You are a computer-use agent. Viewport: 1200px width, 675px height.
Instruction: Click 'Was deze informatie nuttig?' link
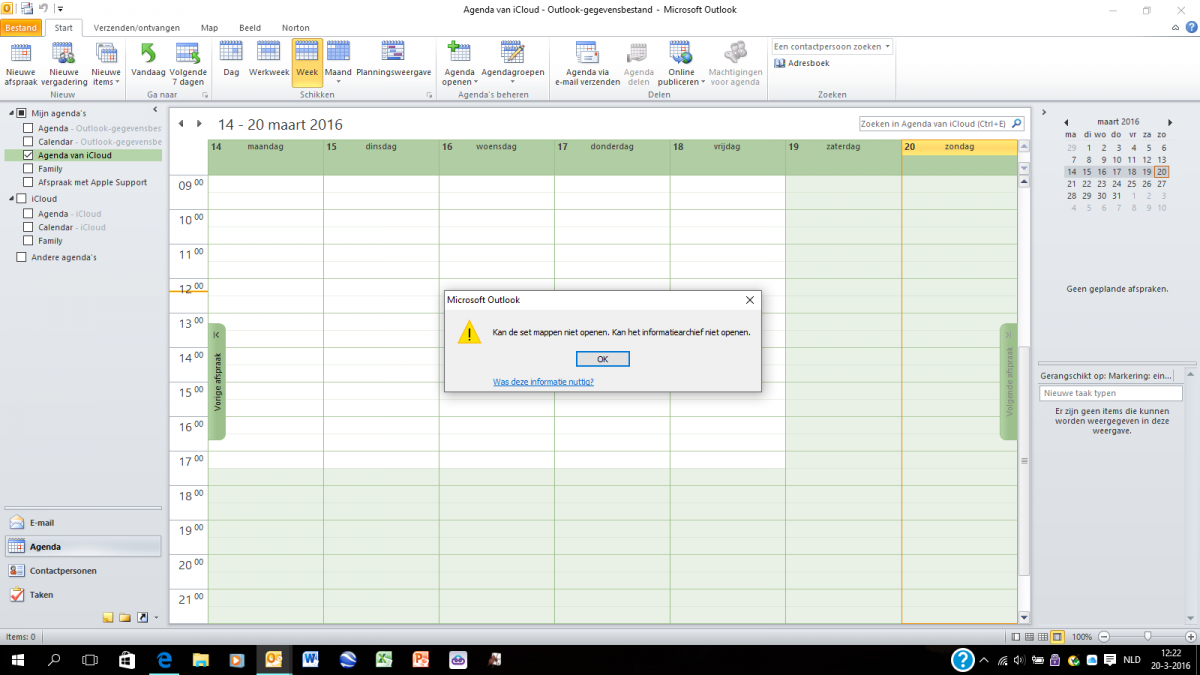(543, 382)
